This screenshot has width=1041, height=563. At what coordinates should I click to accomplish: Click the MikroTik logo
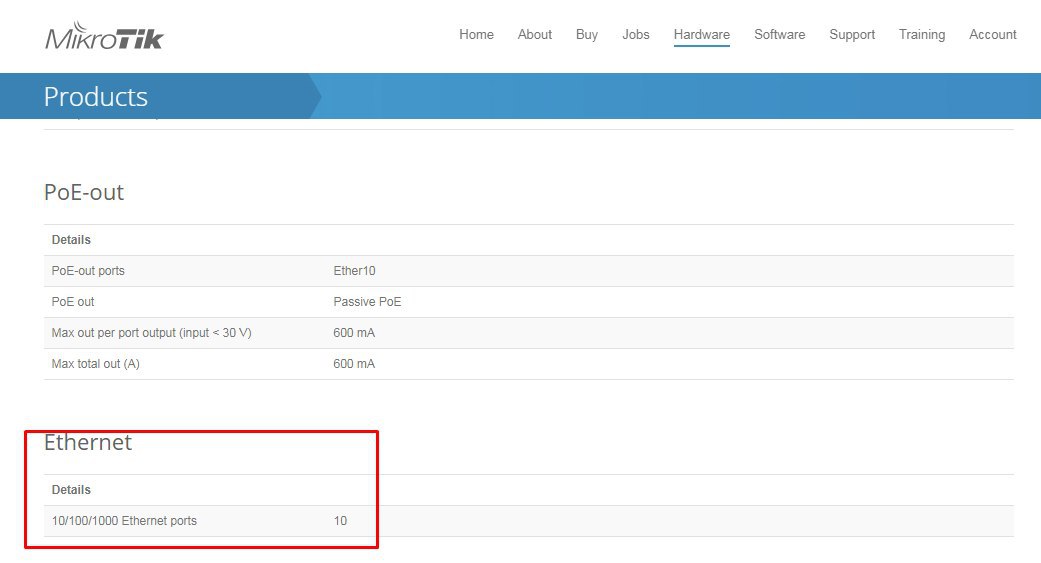104,36
